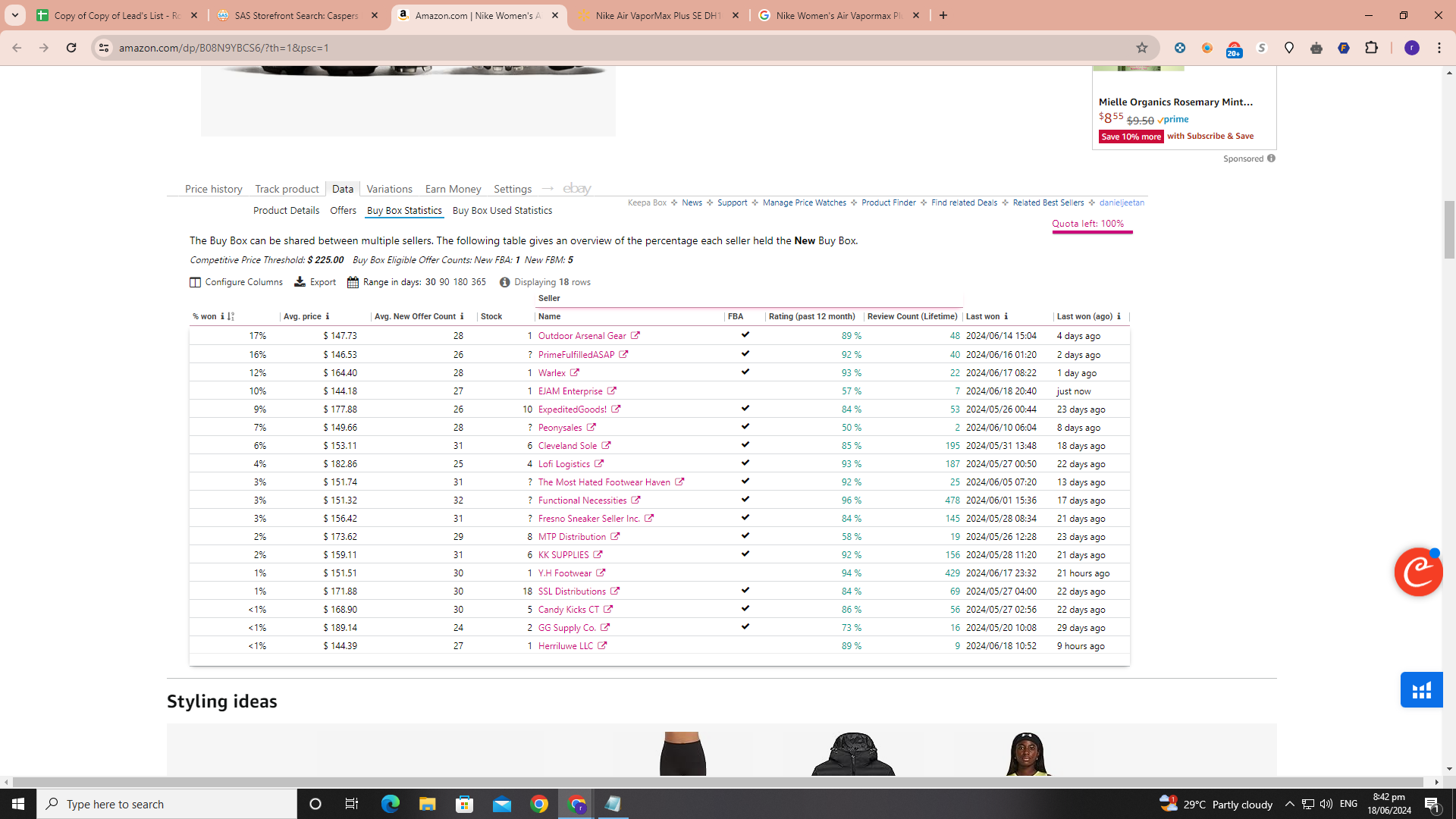
Task: Switch to the Price history tab
Action: tap(213, 189)
